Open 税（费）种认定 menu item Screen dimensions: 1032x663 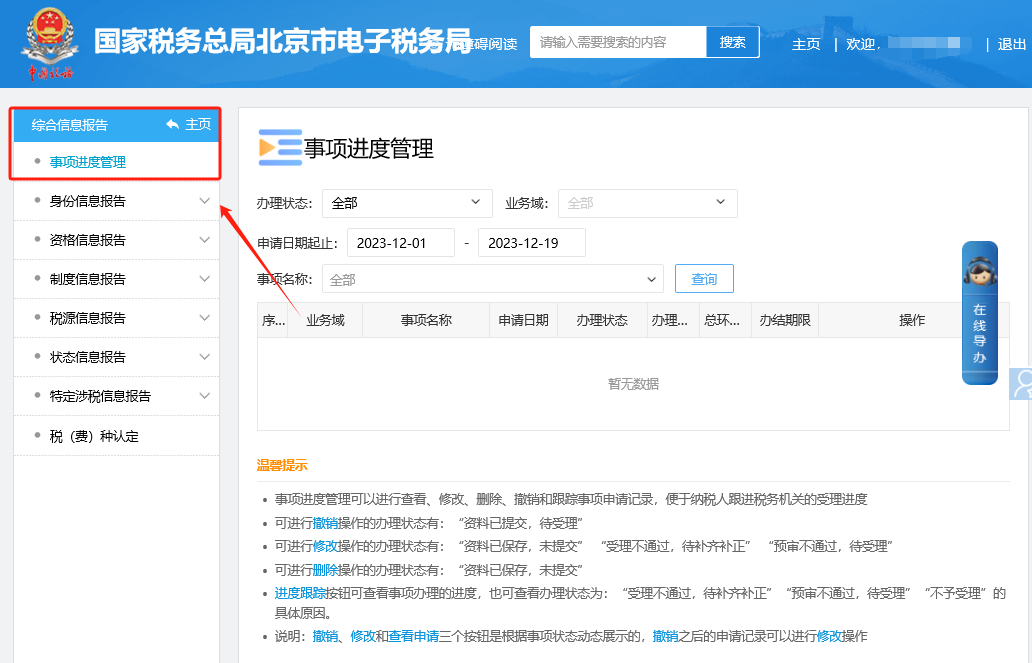point(94,436)
